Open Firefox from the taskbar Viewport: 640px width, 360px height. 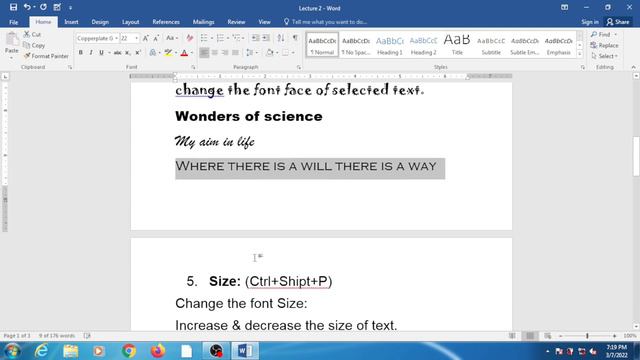[158, 351]
